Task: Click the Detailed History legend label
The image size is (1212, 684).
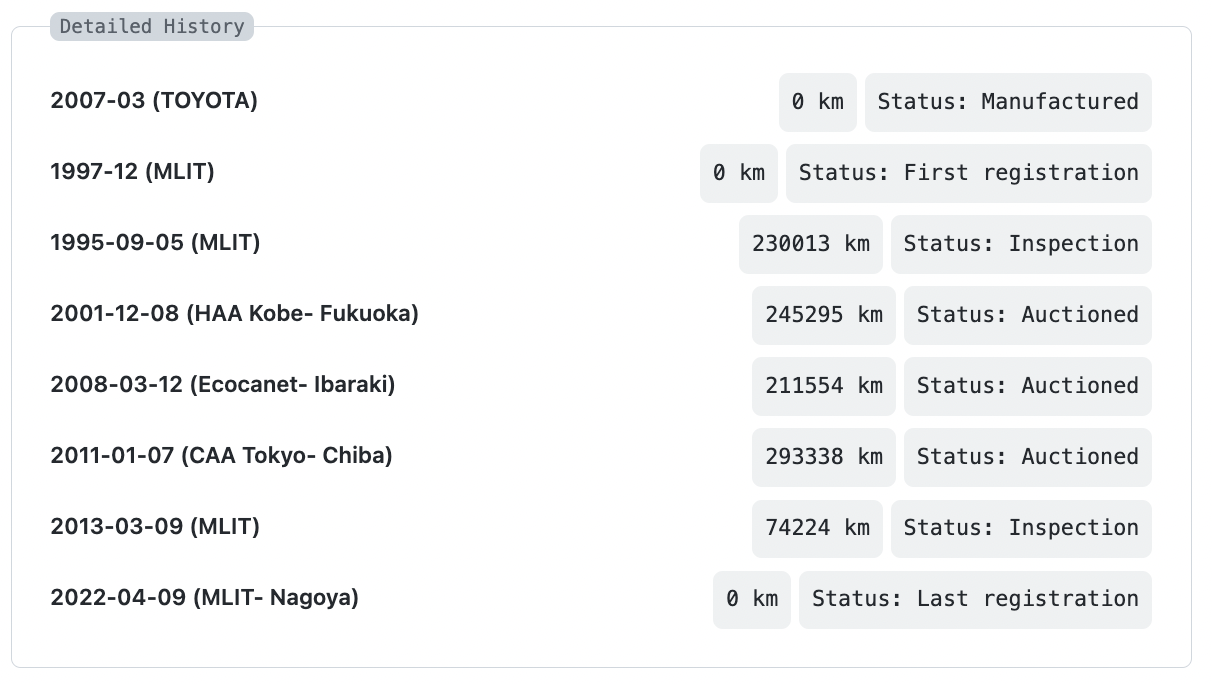Action: coord(152,27)
